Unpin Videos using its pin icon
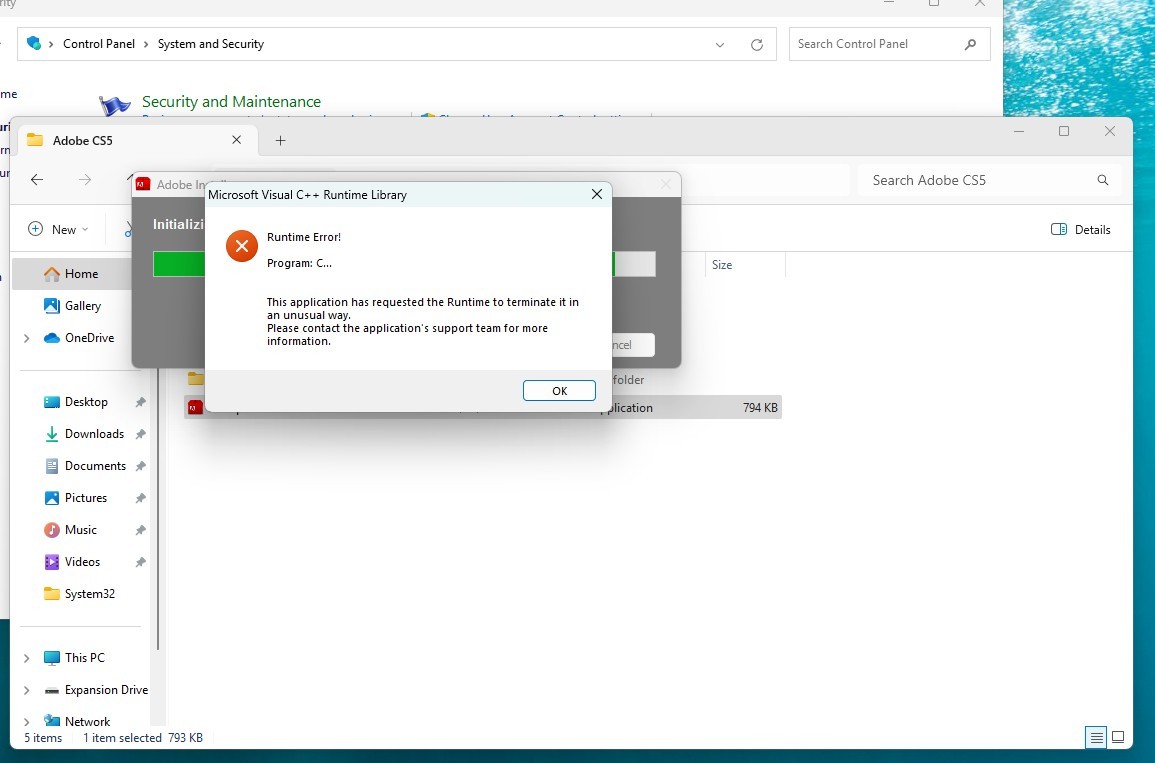The width and height of the screenshot is (1155, 763). (x=140, y=562)
